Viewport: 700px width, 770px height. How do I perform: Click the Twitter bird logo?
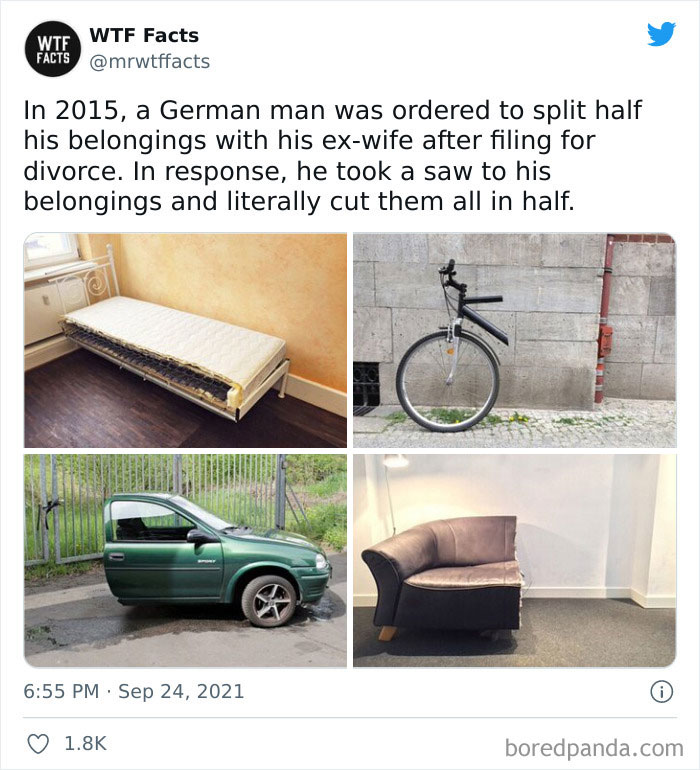coord(661,35)
